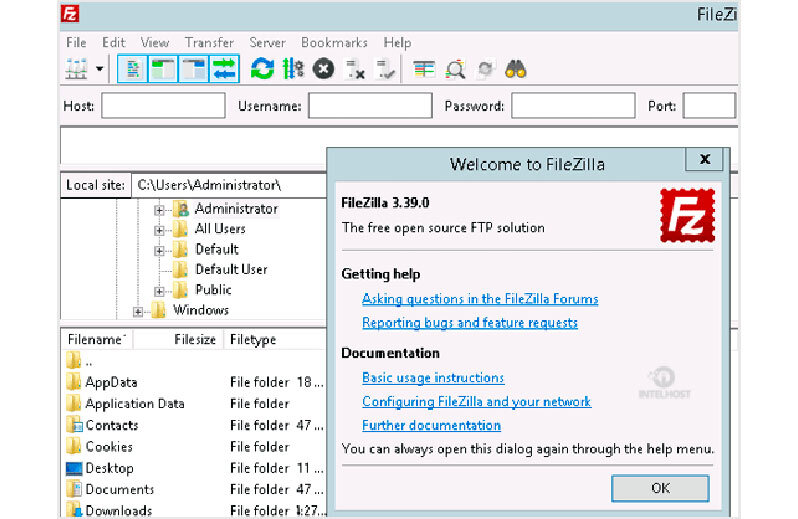Click the Reconnect to last server icon
This screenshot has height=519, width=798.
(x=385, y=69)
